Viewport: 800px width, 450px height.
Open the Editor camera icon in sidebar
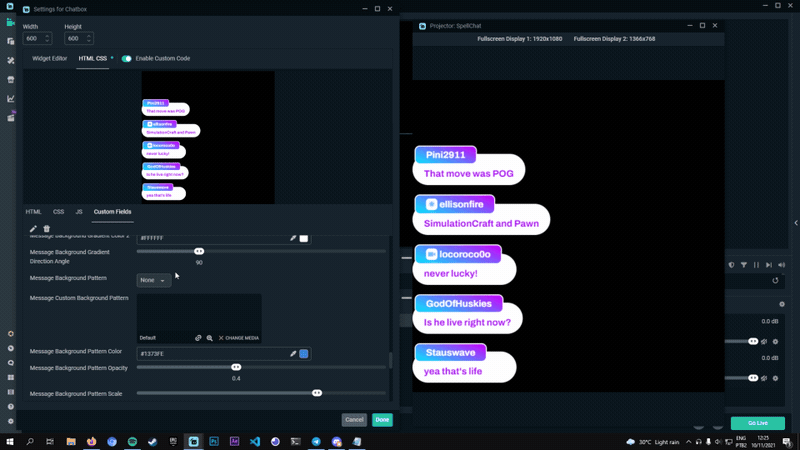pos(10,22)
